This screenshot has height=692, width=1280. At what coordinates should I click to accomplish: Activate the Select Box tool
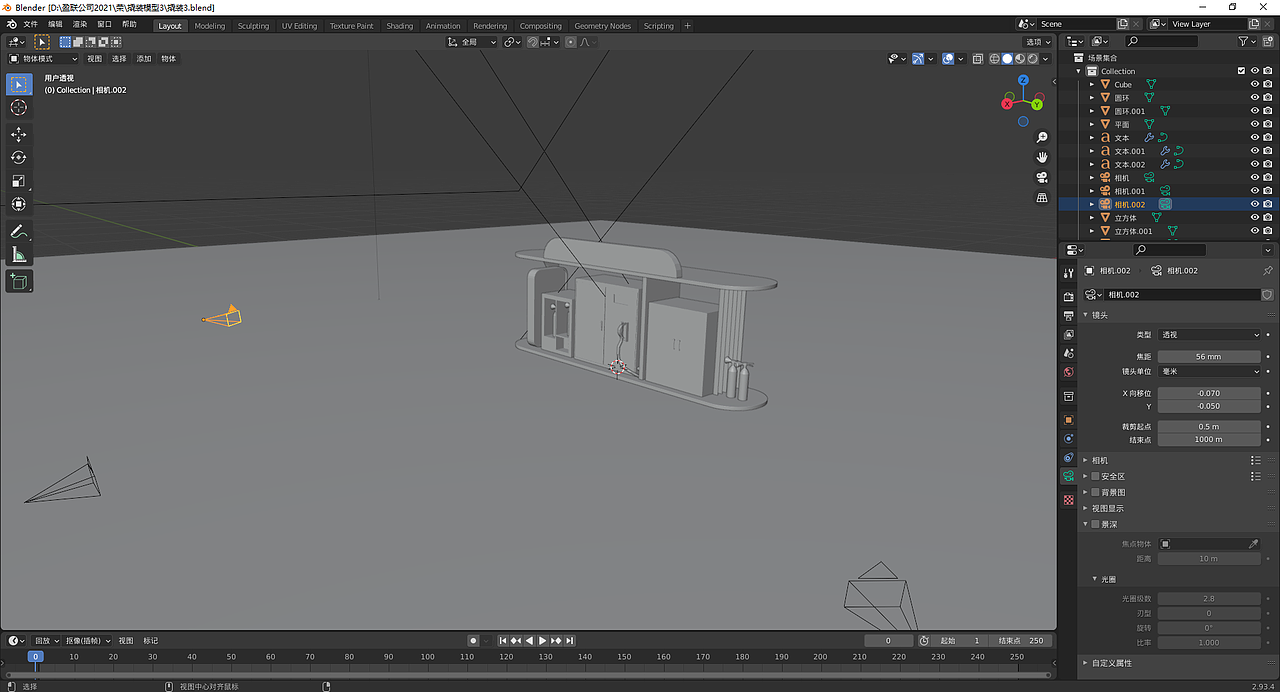click(19, 84)
